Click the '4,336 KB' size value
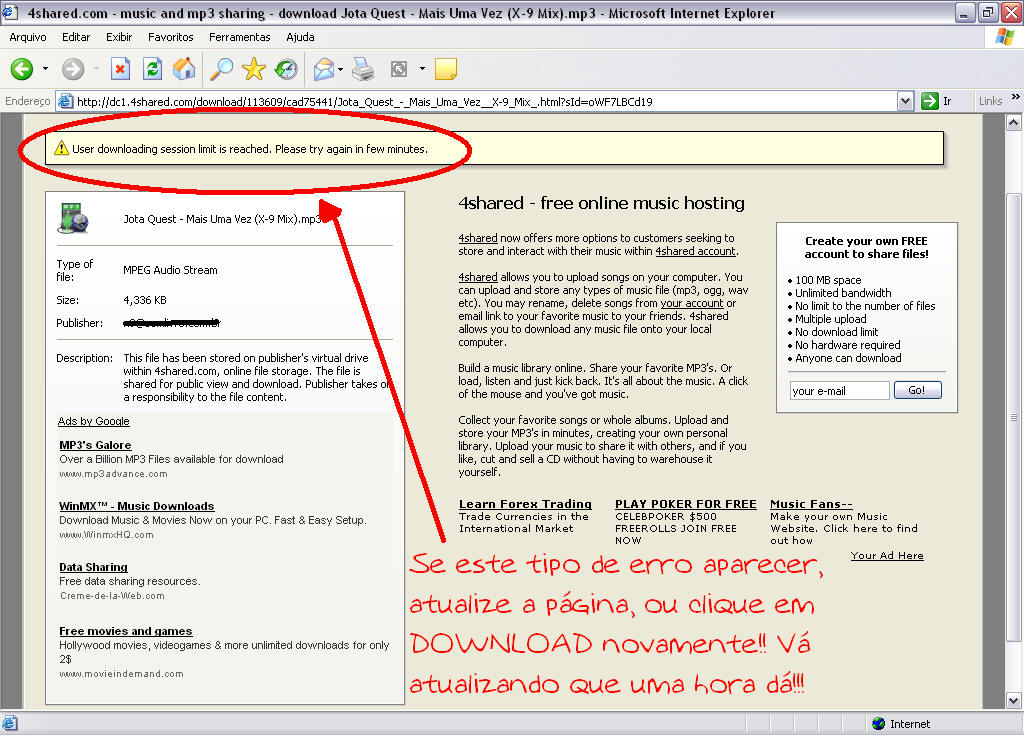The image size is (1024, 737). point(145,300)
